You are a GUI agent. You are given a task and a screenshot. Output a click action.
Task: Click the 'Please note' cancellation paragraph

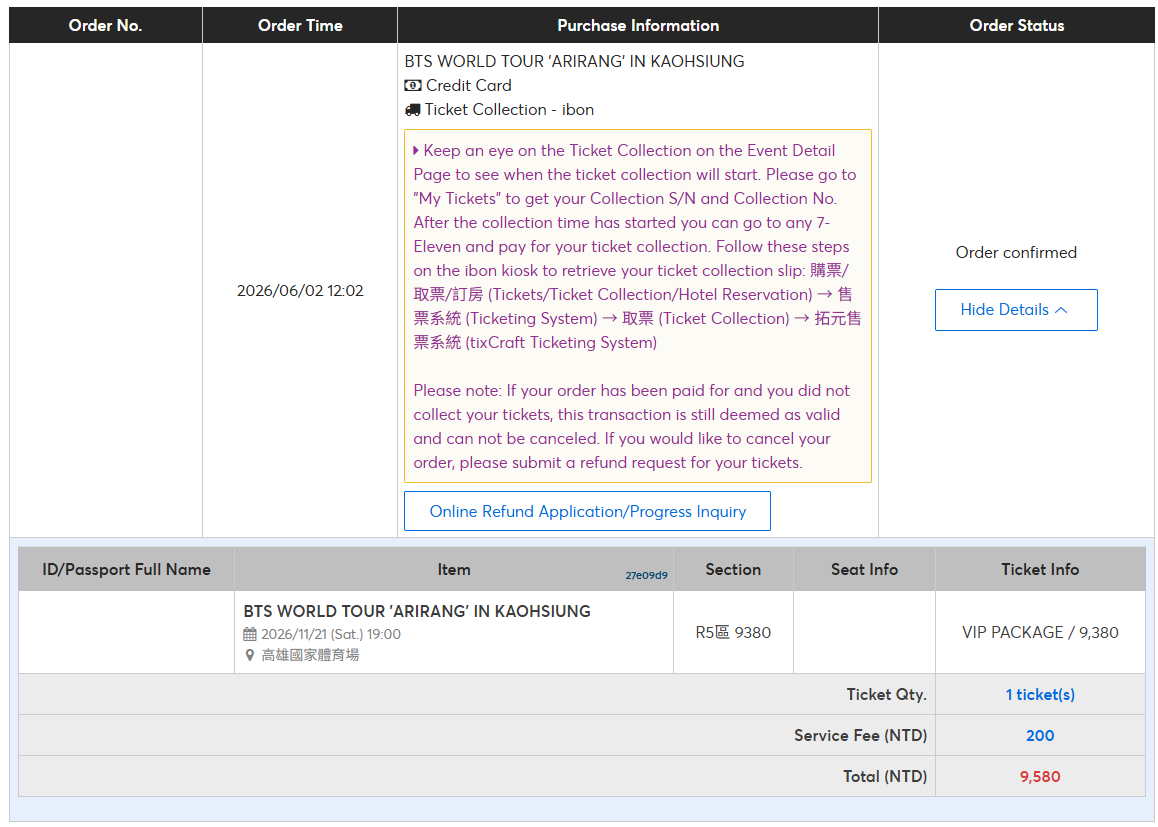pos(631,427)
